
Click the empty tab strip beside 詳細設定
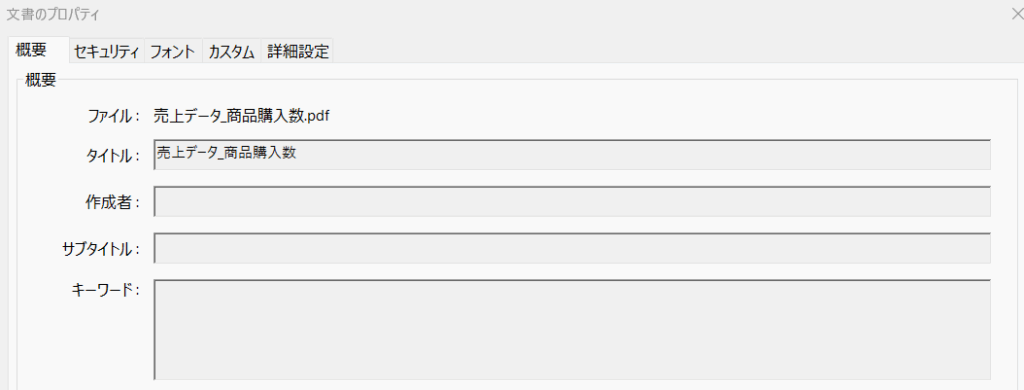pos(678,52)
